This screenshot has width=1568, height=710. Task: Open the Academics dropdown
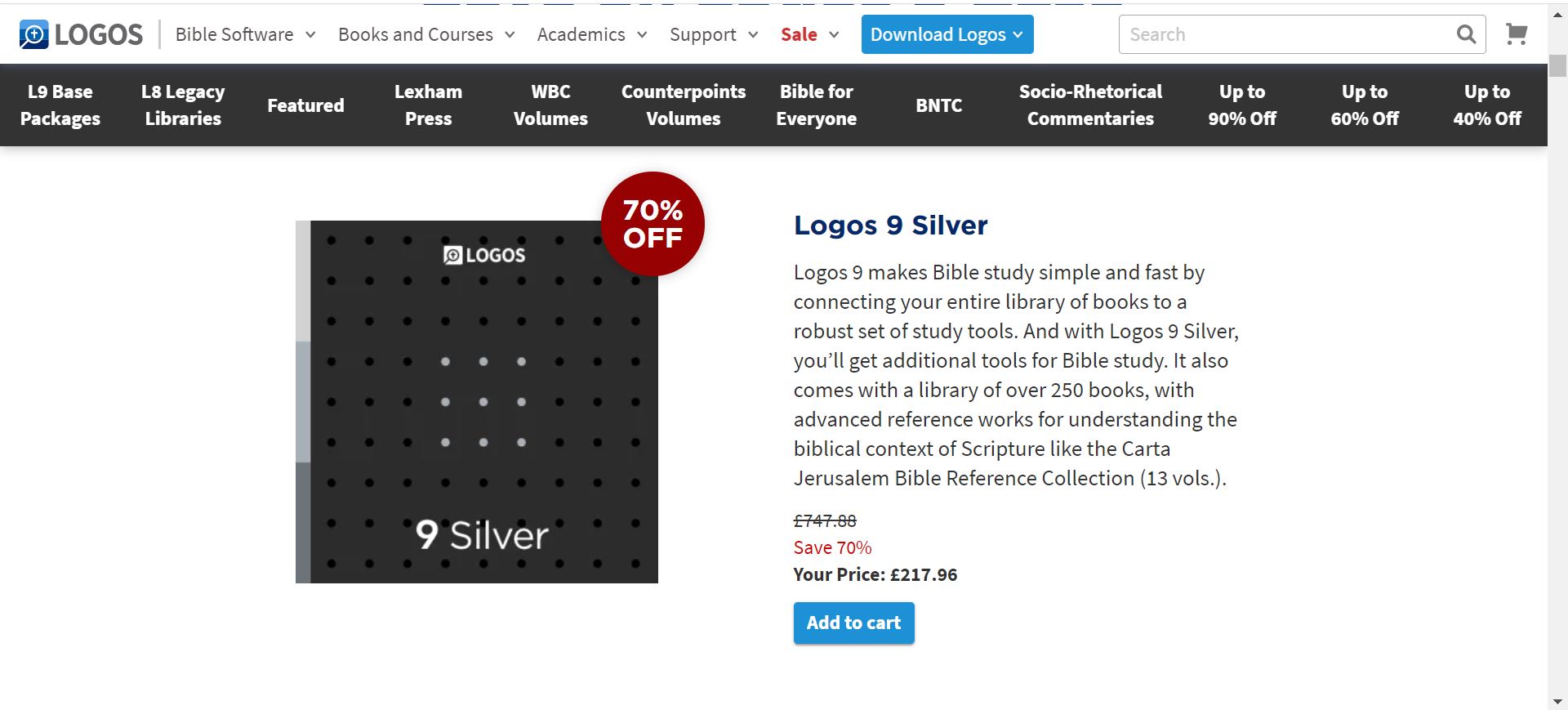pos(581,34)
